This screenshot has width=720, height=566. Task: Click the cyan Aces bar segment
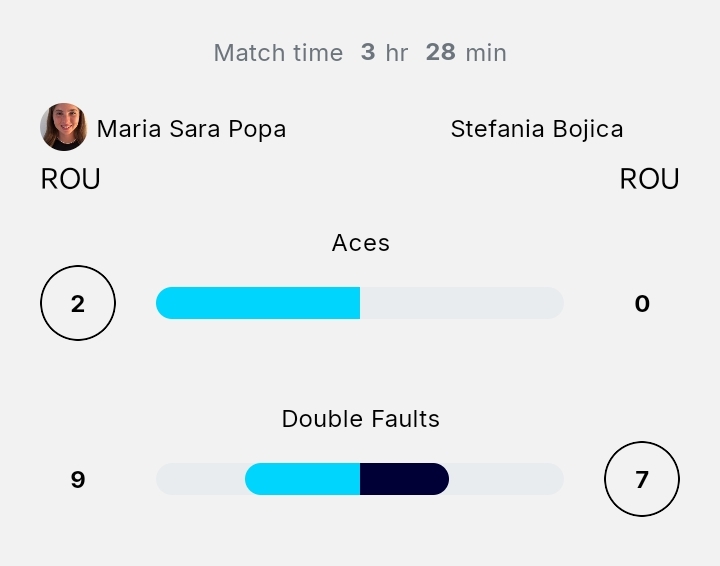[x=258, y=303]
